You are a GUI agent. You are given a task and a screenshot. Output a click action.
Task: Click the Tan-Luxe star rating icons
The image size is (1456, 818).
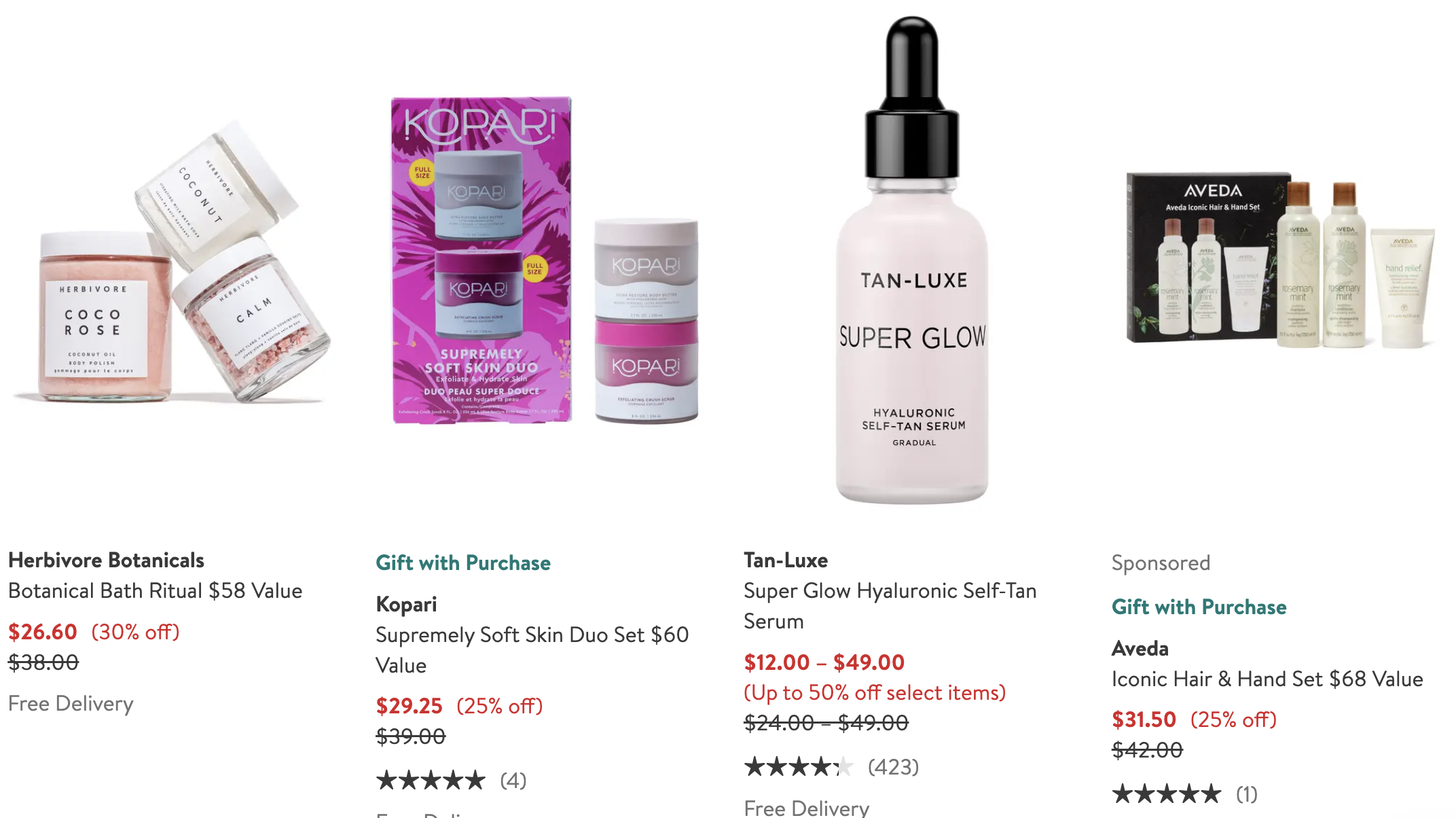(799, 766)
